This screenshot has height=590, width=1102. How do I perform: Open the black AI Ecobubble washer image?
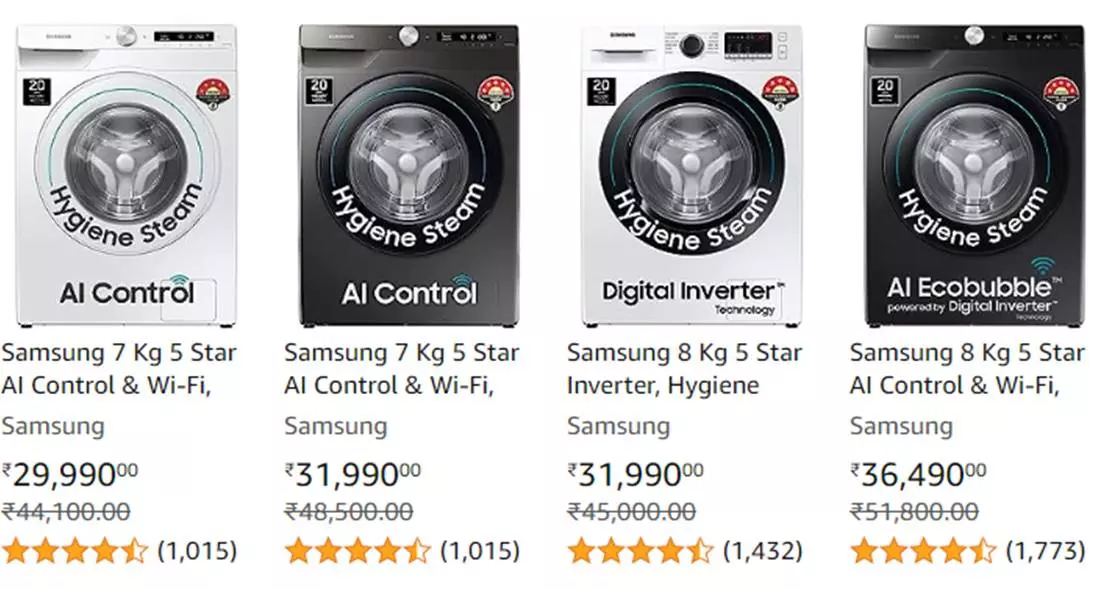coord(974,175)
